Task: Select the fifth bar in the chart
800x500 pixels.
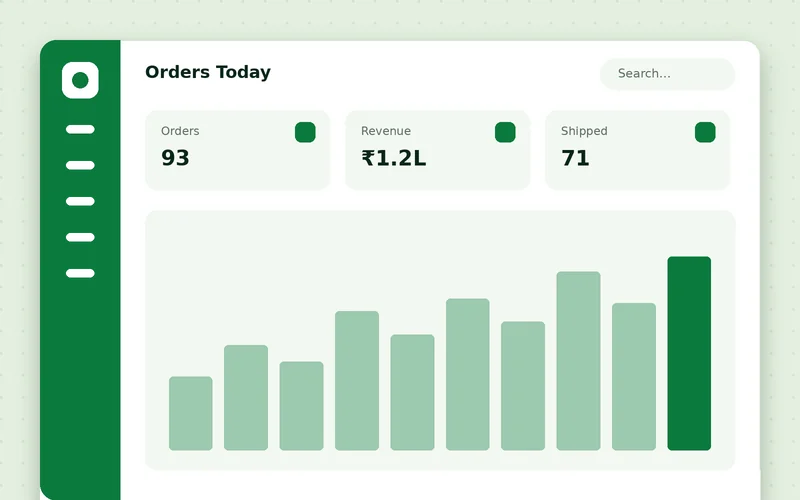Action: pos(412,392)
